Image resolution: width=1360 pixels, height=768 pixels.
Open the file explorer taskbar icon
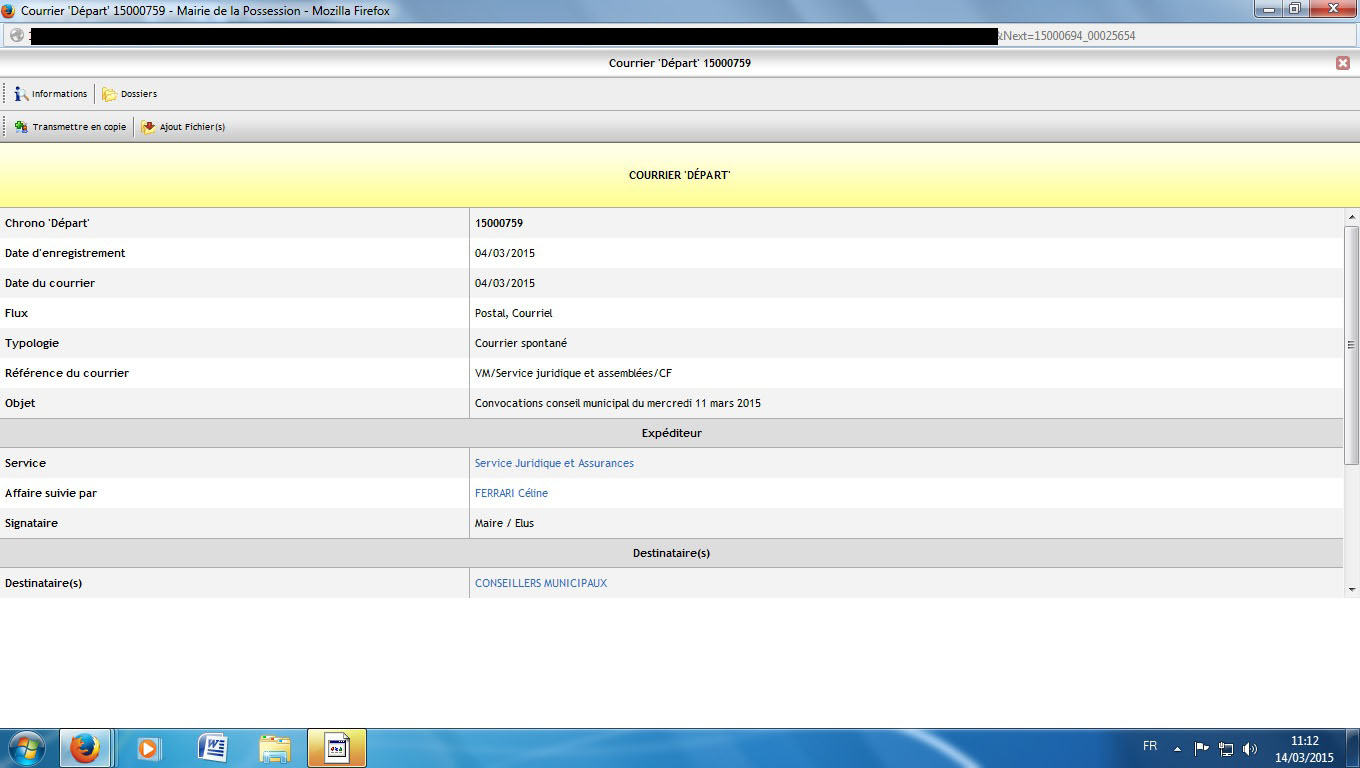(275, 748)
